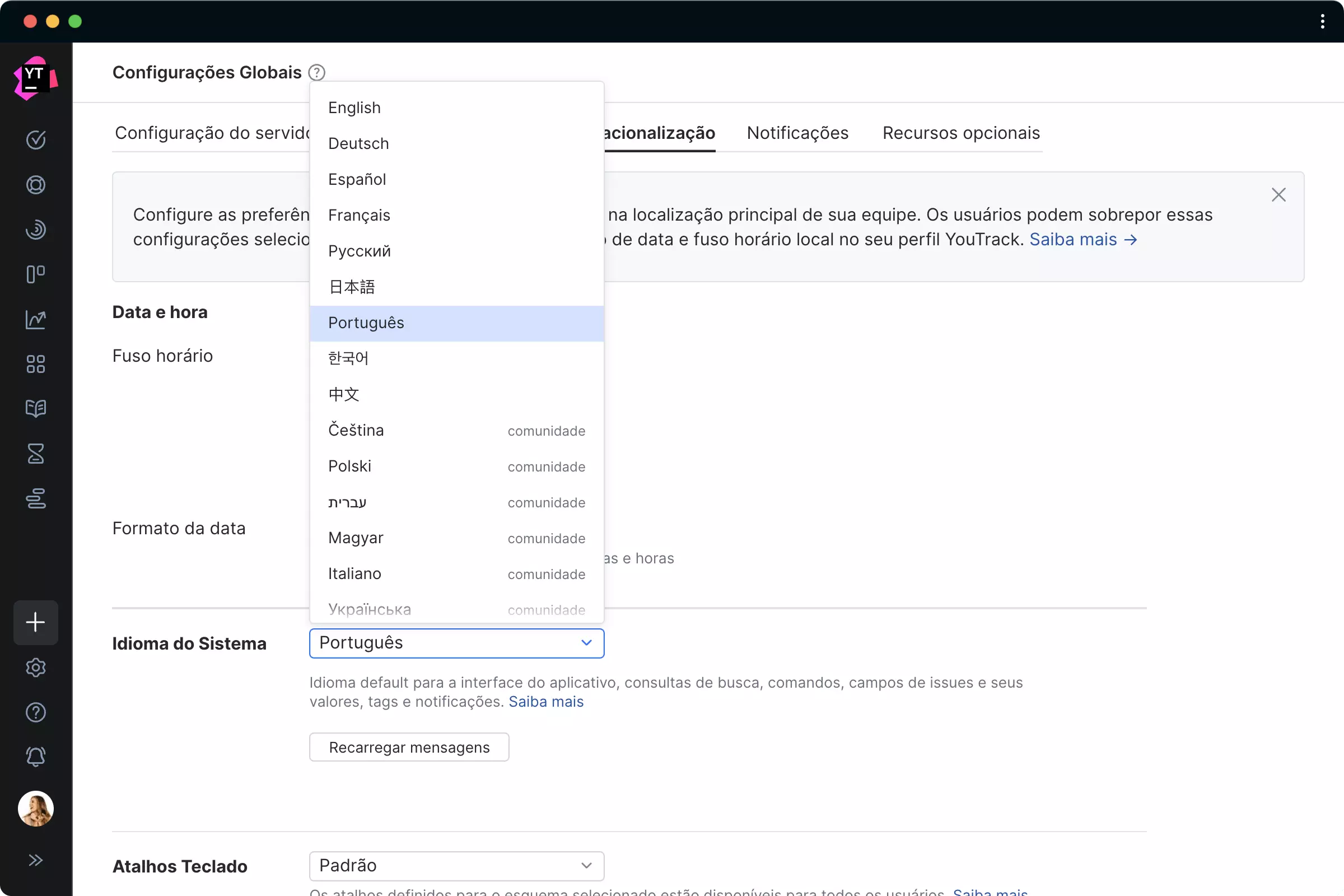
Task: Click the plus create button in sidebar
Action: [x=35, y=622]
